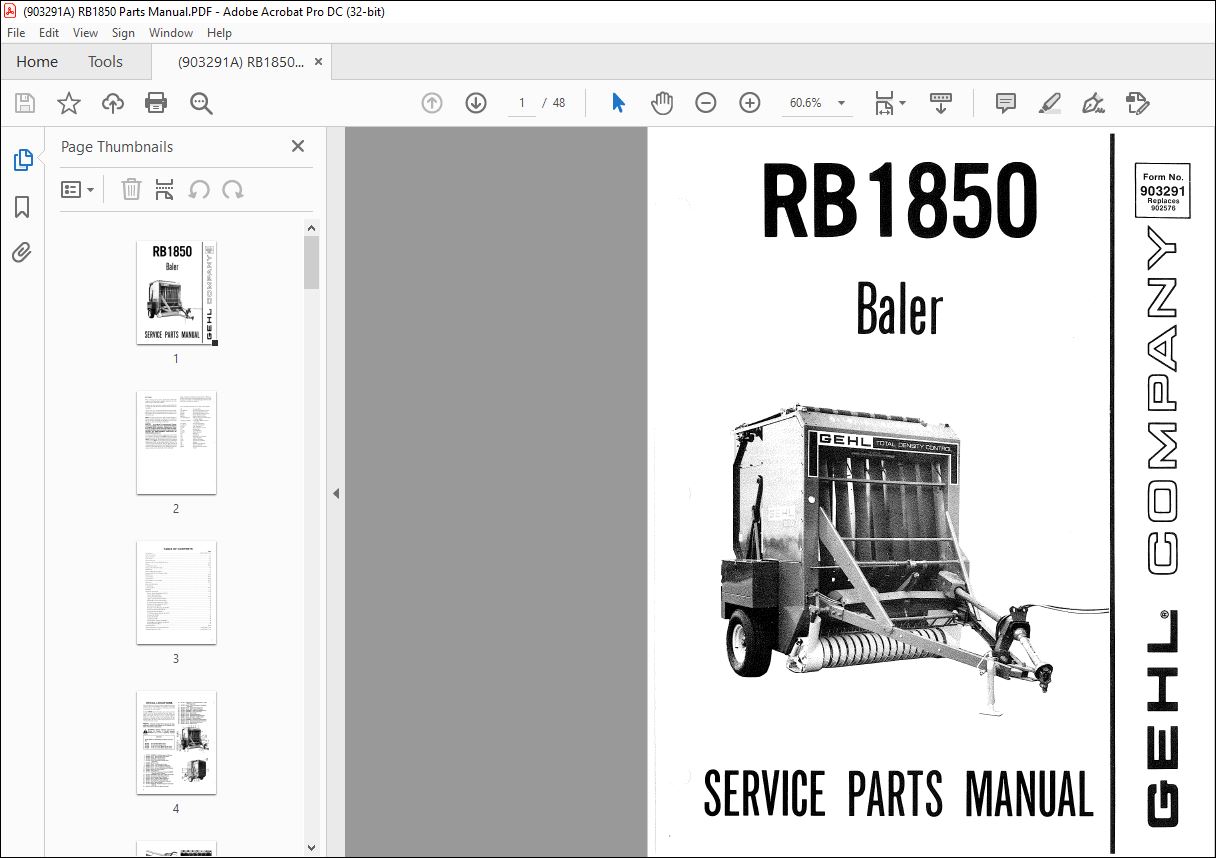Open the File menu
Screen dimensions: 1216x858
coord(16,33)
